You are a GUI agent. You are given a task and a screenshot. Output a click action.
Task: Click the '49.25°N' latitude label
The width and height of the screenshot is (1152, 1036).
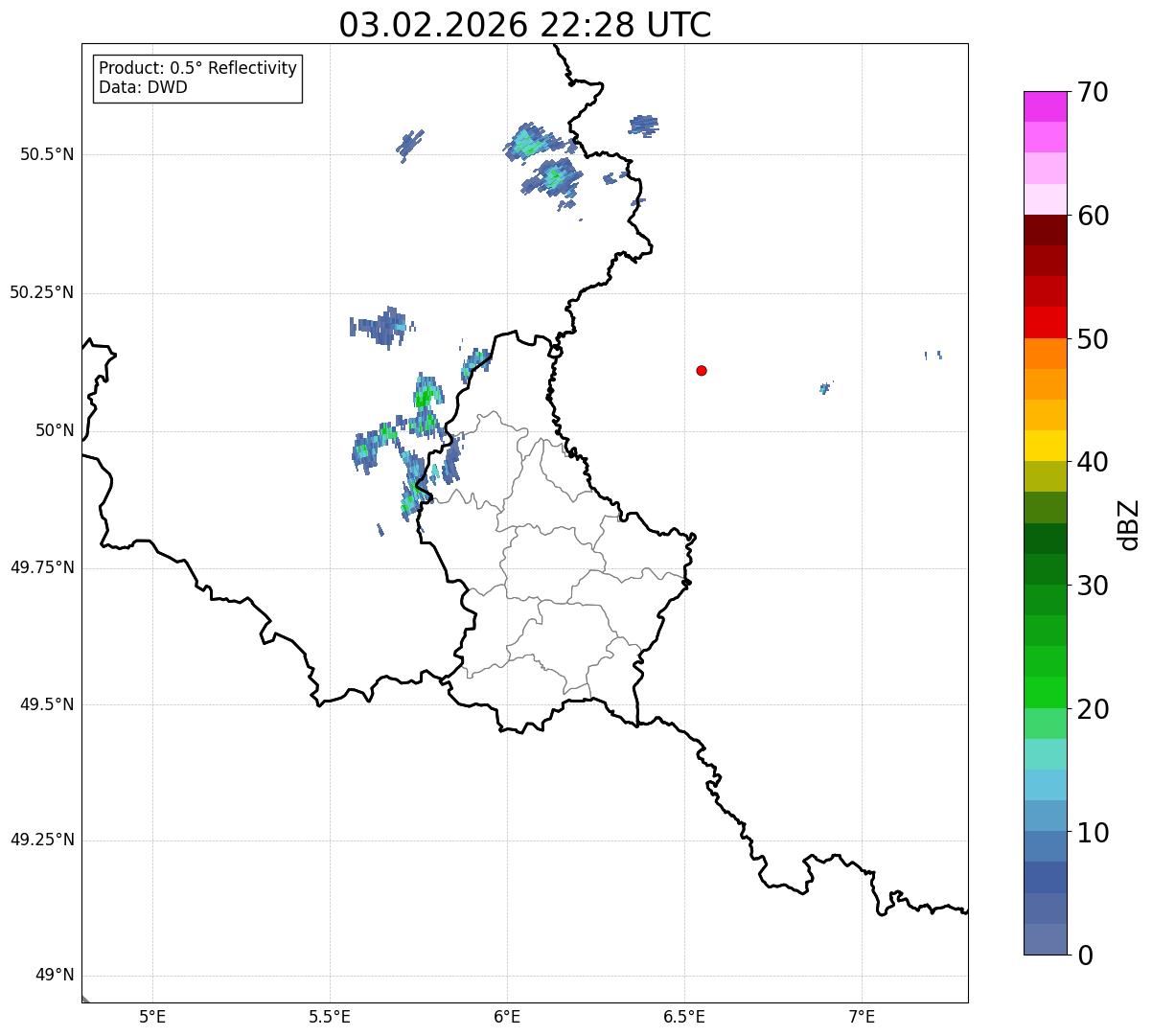41,840
